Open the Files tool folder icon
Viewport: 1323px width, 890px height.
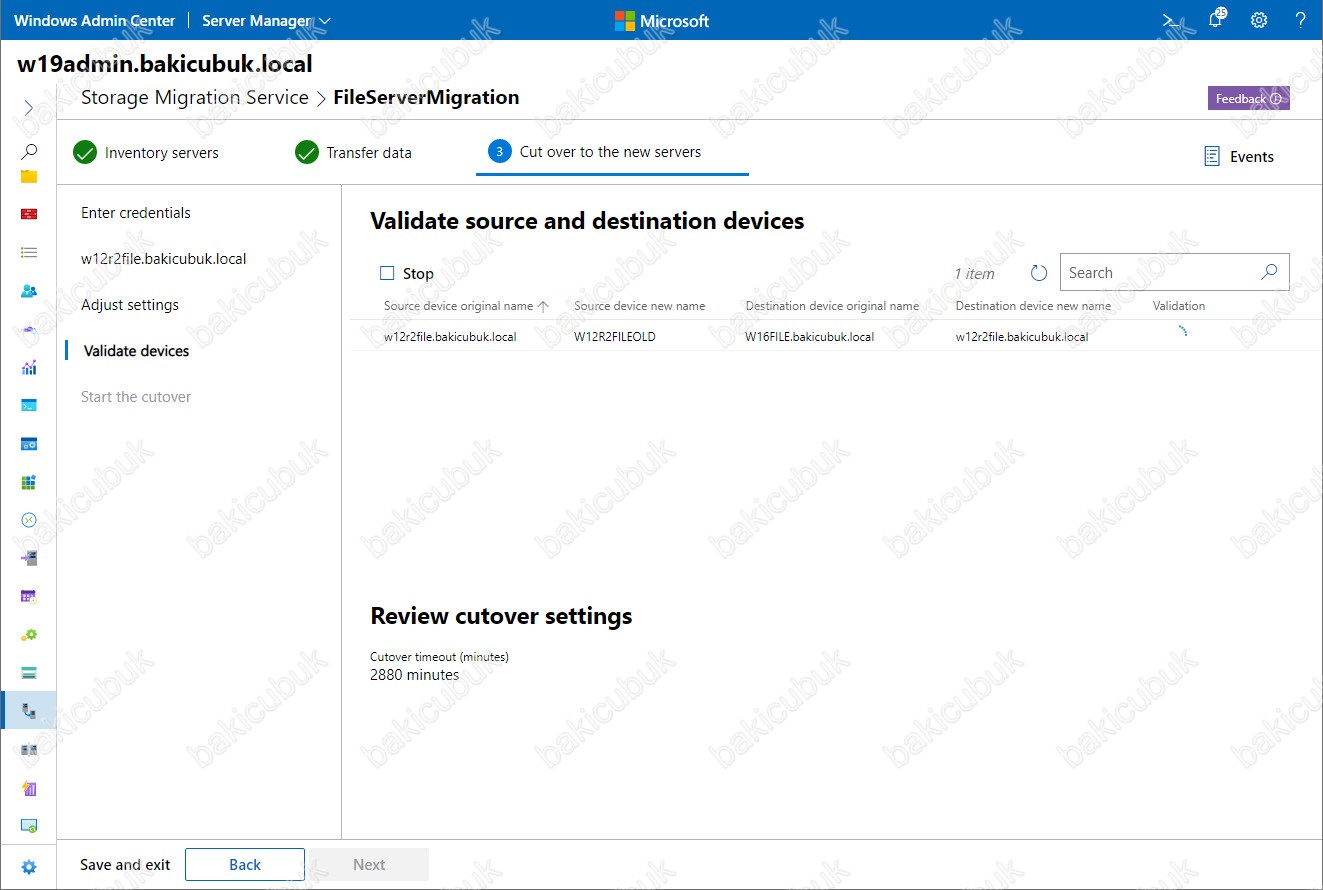[x=29, y=176]
